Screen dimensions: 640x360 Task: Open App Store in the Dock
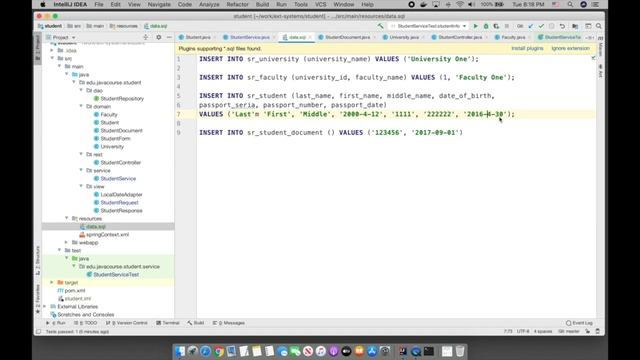click(372, 351)
